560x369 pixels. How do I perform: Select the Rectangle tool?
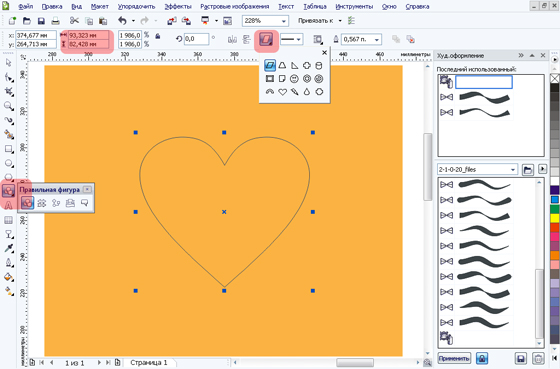tap(9, 149)
